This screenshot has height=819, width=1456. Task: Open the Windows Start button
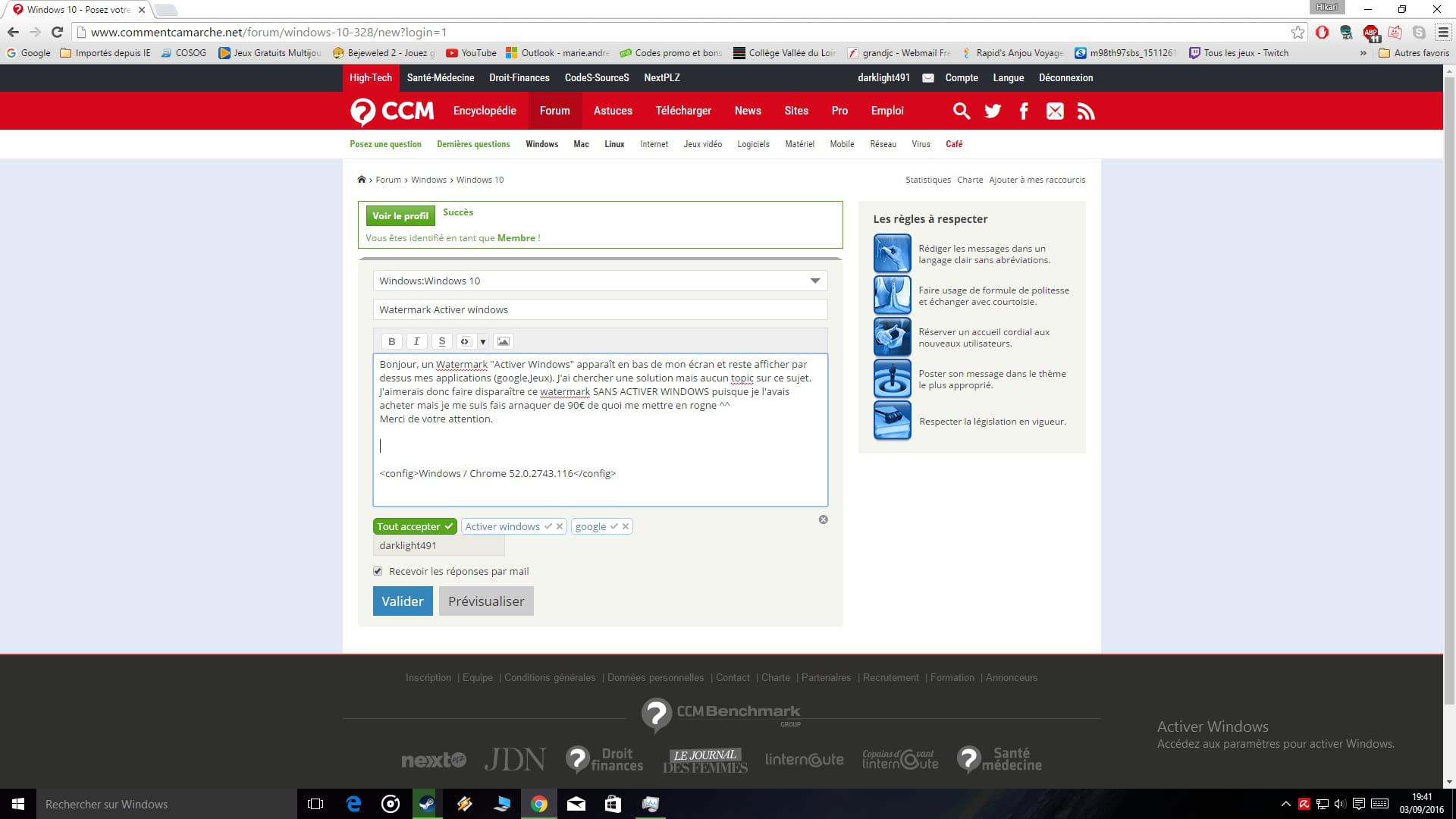click(x=18, y=804)
